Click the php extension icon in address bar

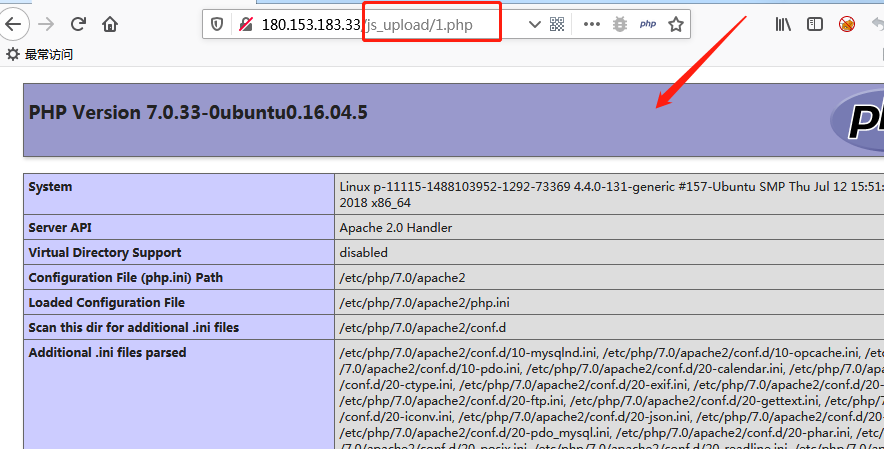coord(648,24)
